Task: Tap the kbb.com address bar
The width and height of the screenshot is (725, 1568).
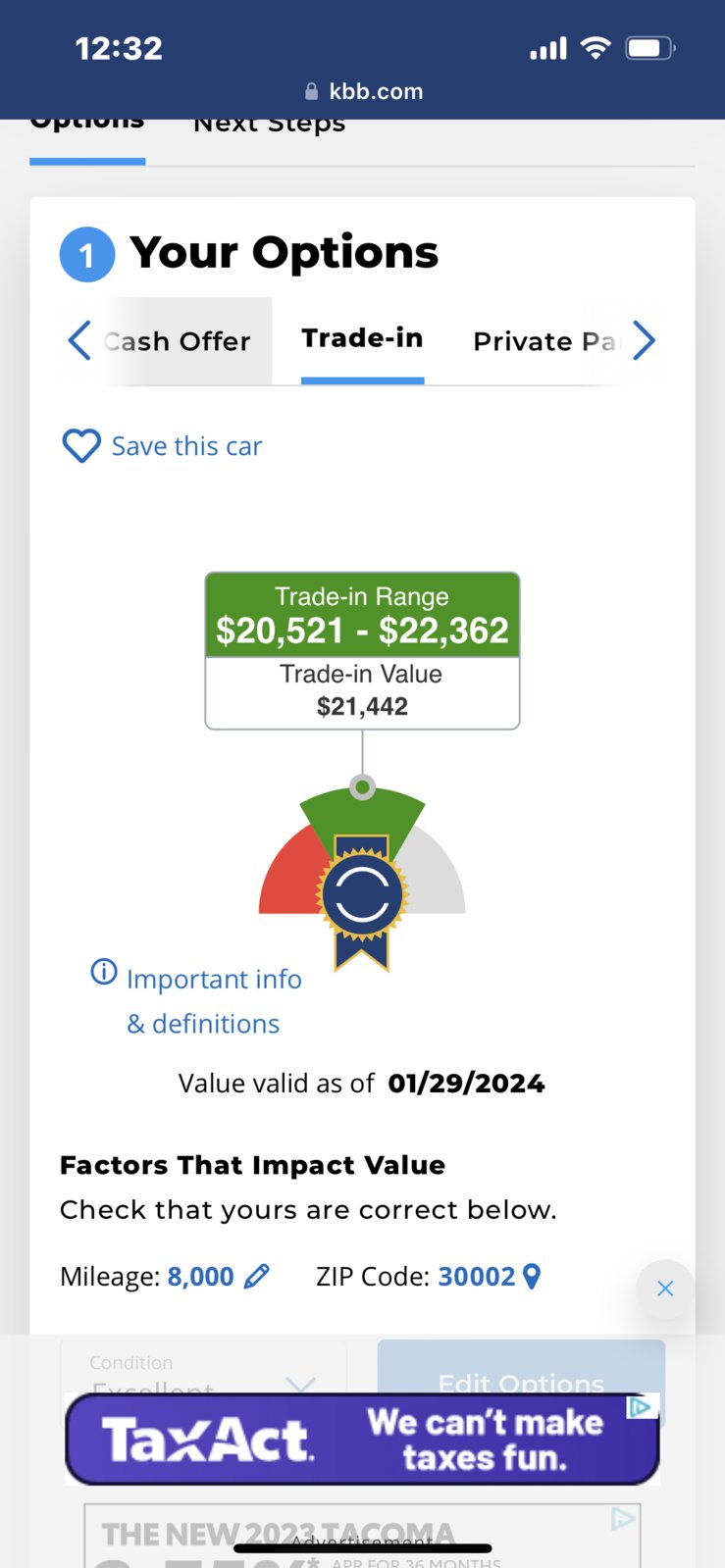Action: click(x=363, y=91)
